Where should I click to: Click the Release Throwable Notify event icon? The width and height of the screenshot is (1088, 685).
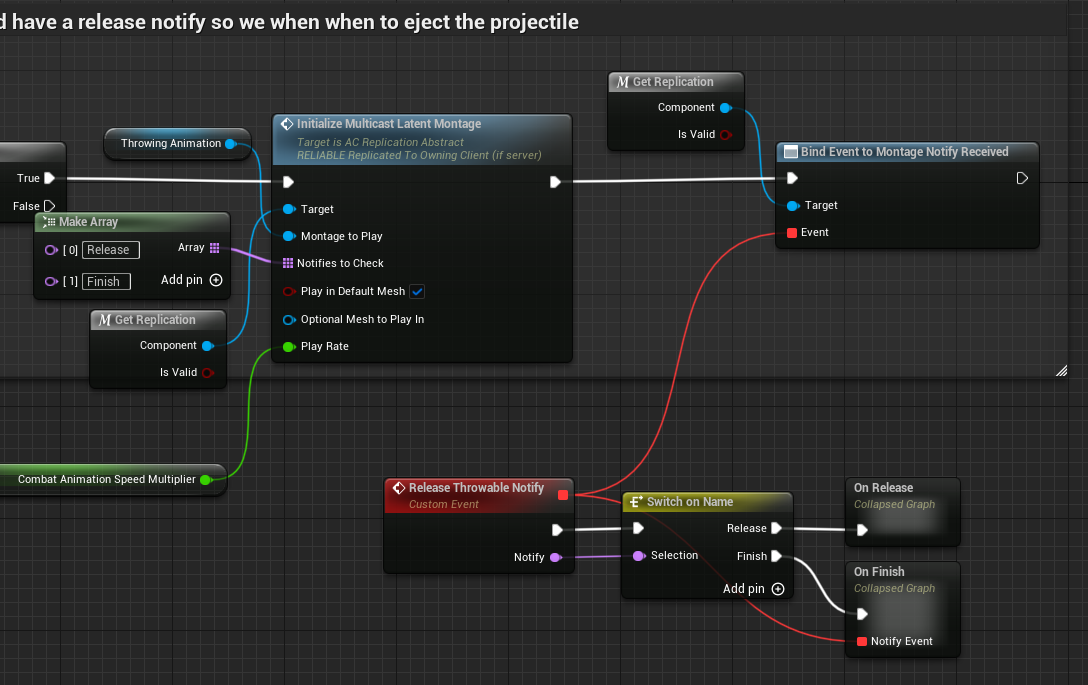pyautogui.click(x=398, y=488)
